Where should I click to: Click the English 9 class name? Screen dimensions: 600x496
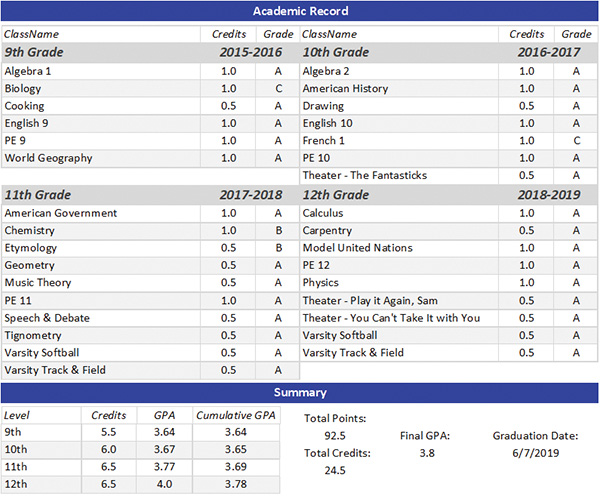(x=26, y=123)
